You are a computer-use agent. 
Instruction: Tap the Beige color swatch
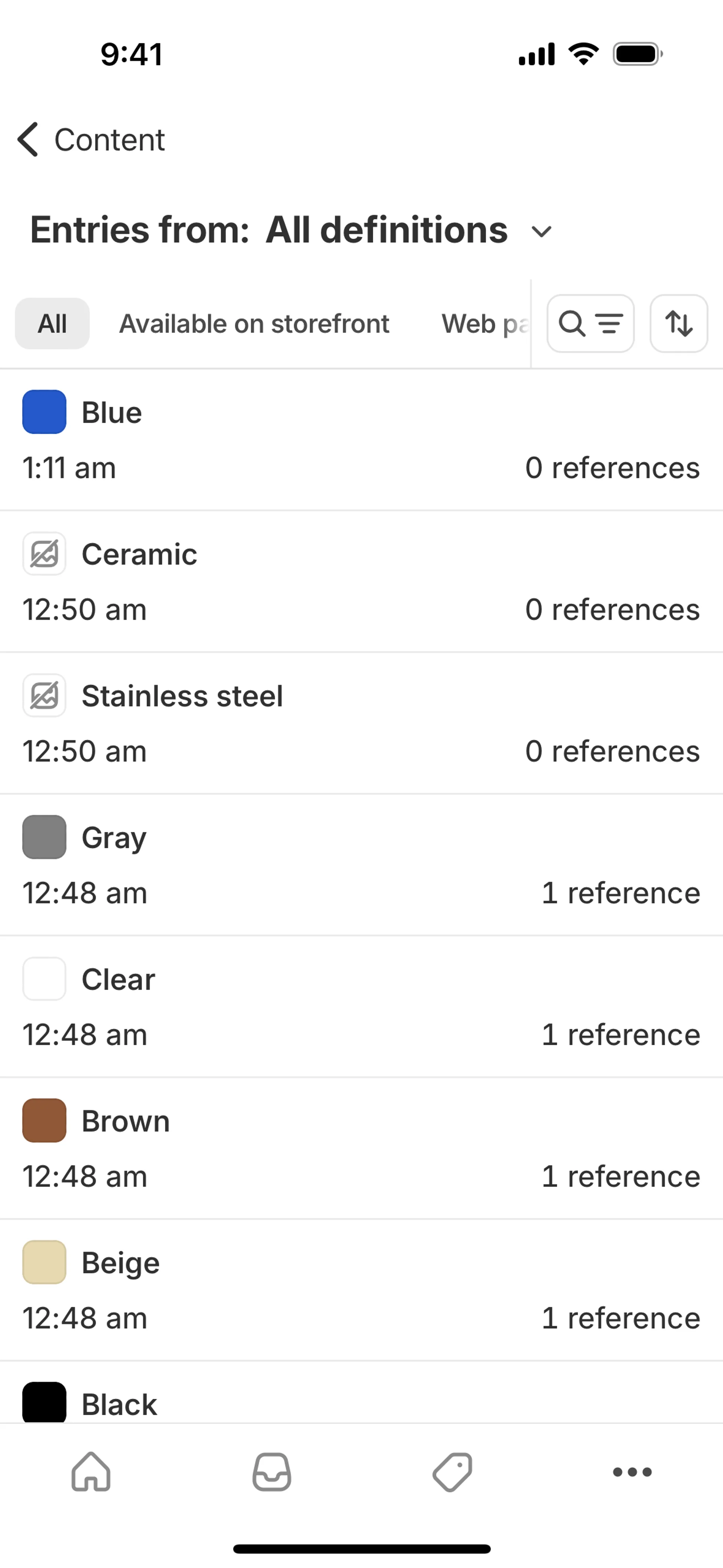pyautogui.click(x=44, y=1262)
